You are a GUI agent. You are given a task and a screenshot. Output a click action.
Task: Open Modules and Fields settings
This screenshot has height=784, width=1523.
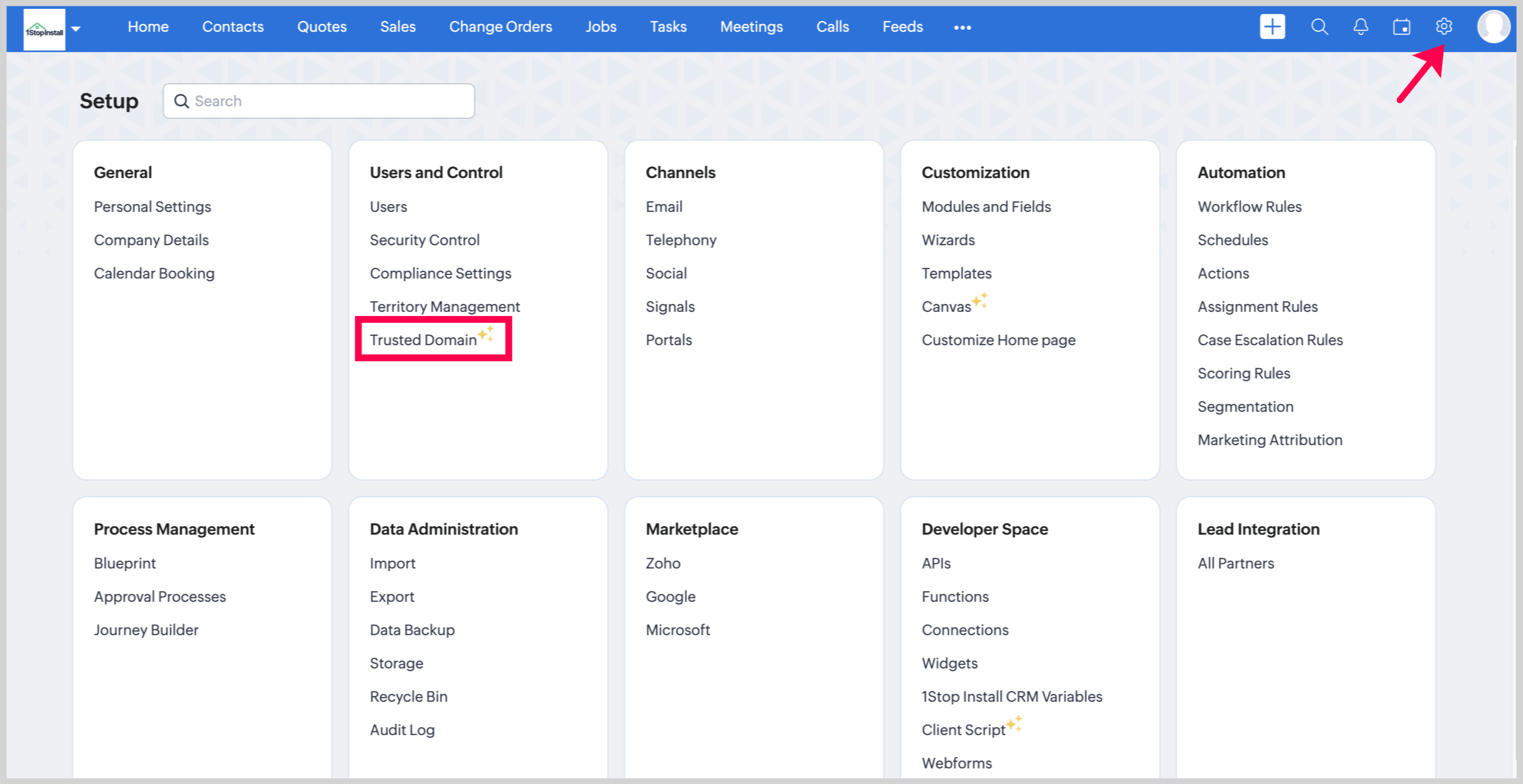[986, 206]
